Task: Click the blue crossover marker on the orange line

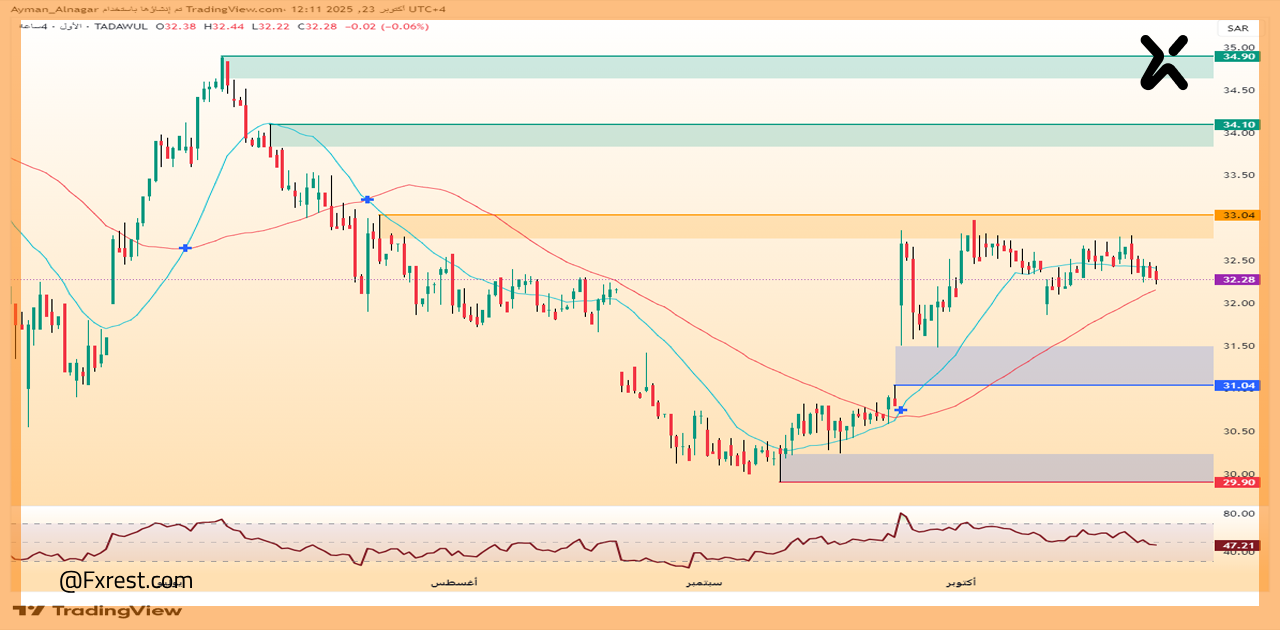Action: coord(367,200)
